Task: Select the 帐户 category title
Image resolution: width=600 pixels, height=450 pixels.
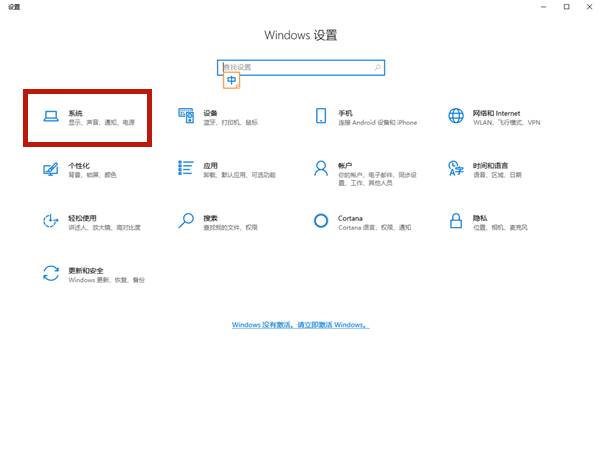Action: point(345,165)
